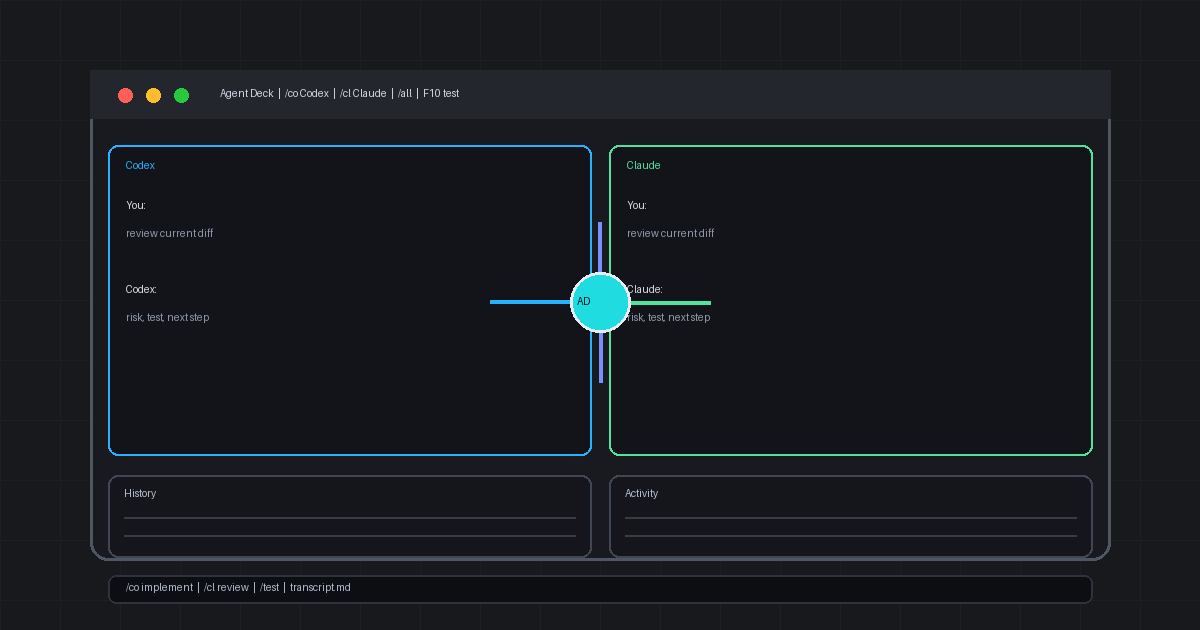This screenshot has height=630, width=1200.
Task: Click review current diff in the Codex panel
Action: pos(170,234)
